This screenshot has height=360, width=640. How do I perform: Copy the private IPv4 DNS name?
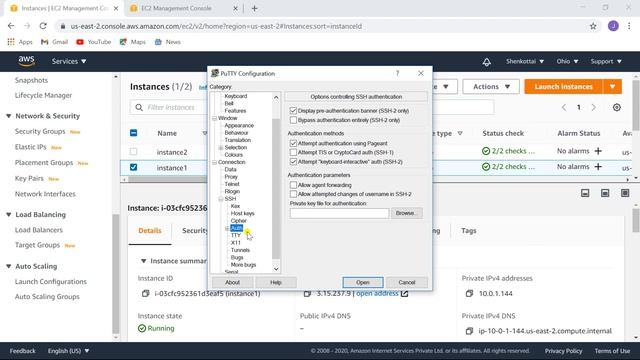coord(469,331)
